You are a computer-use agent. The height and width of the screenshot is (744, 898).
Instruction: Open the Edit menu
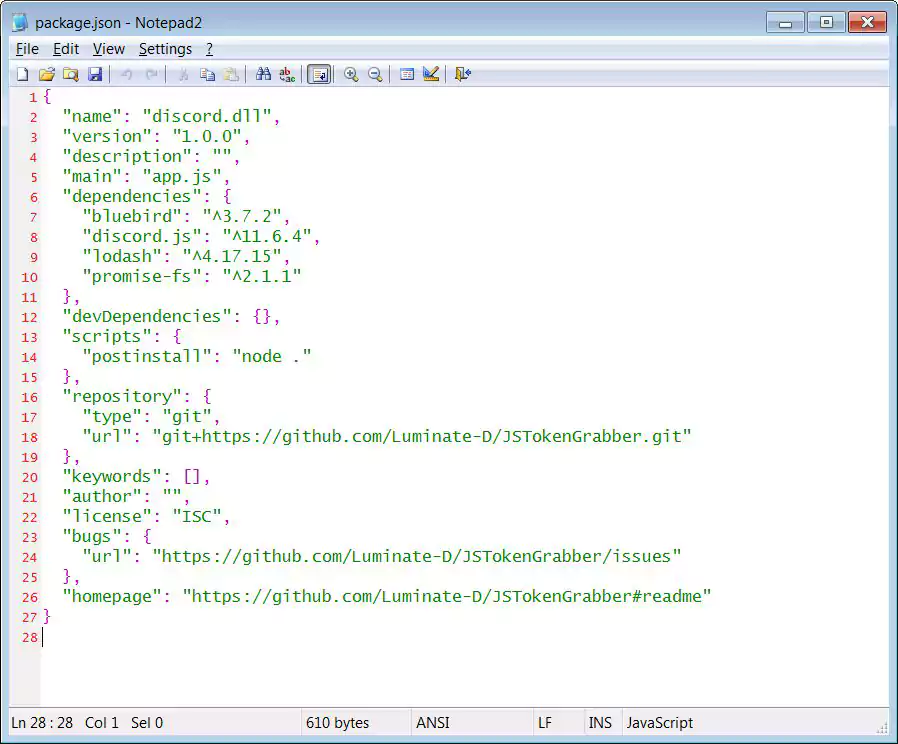[66, 49]
